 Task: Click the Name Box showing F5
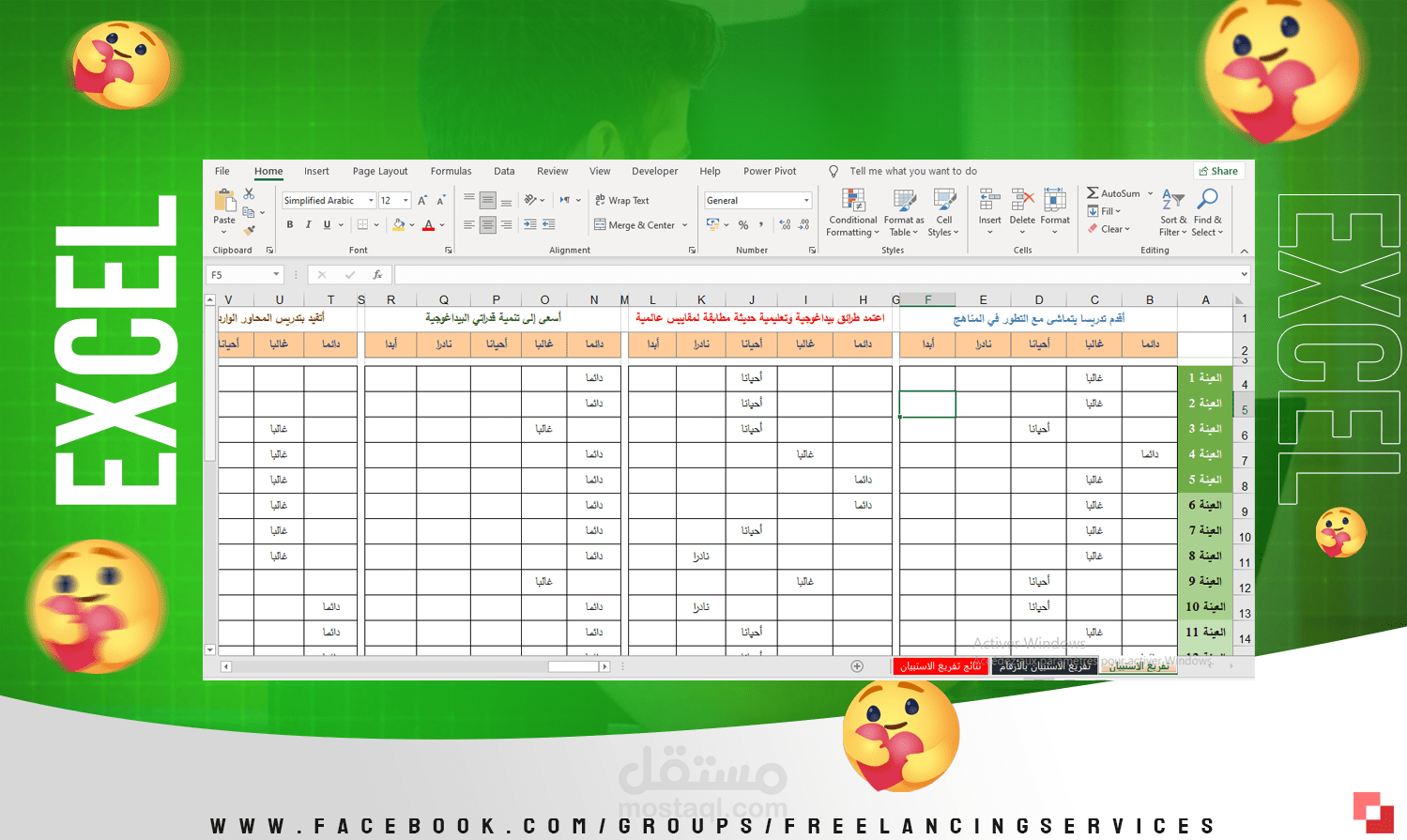click(x=244, y=275)
